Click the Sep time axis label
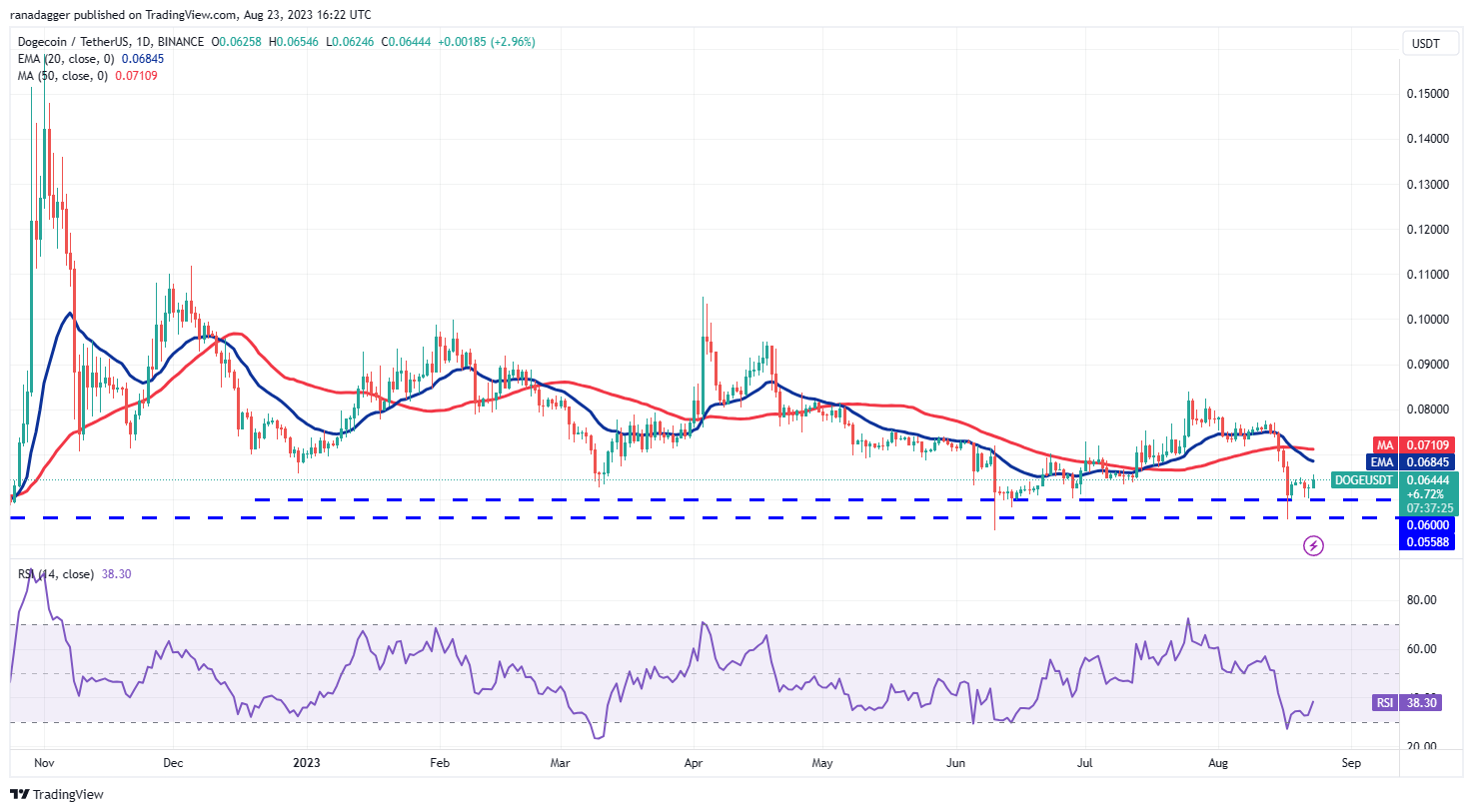Viewport: 1473px width, 812px height. 1350,762
